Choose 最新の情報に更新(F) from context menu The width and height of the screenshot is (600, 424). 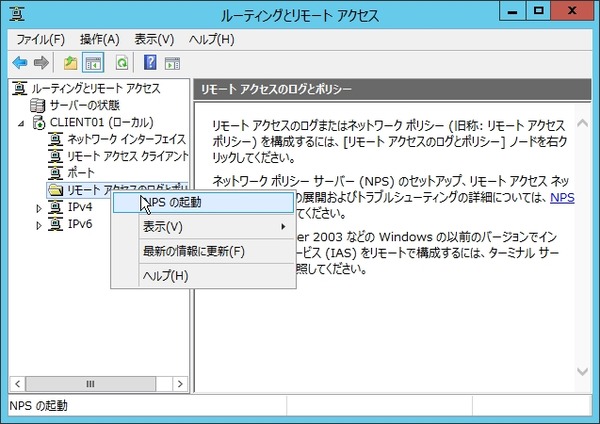pyautogui.click(x=203, y=251)
